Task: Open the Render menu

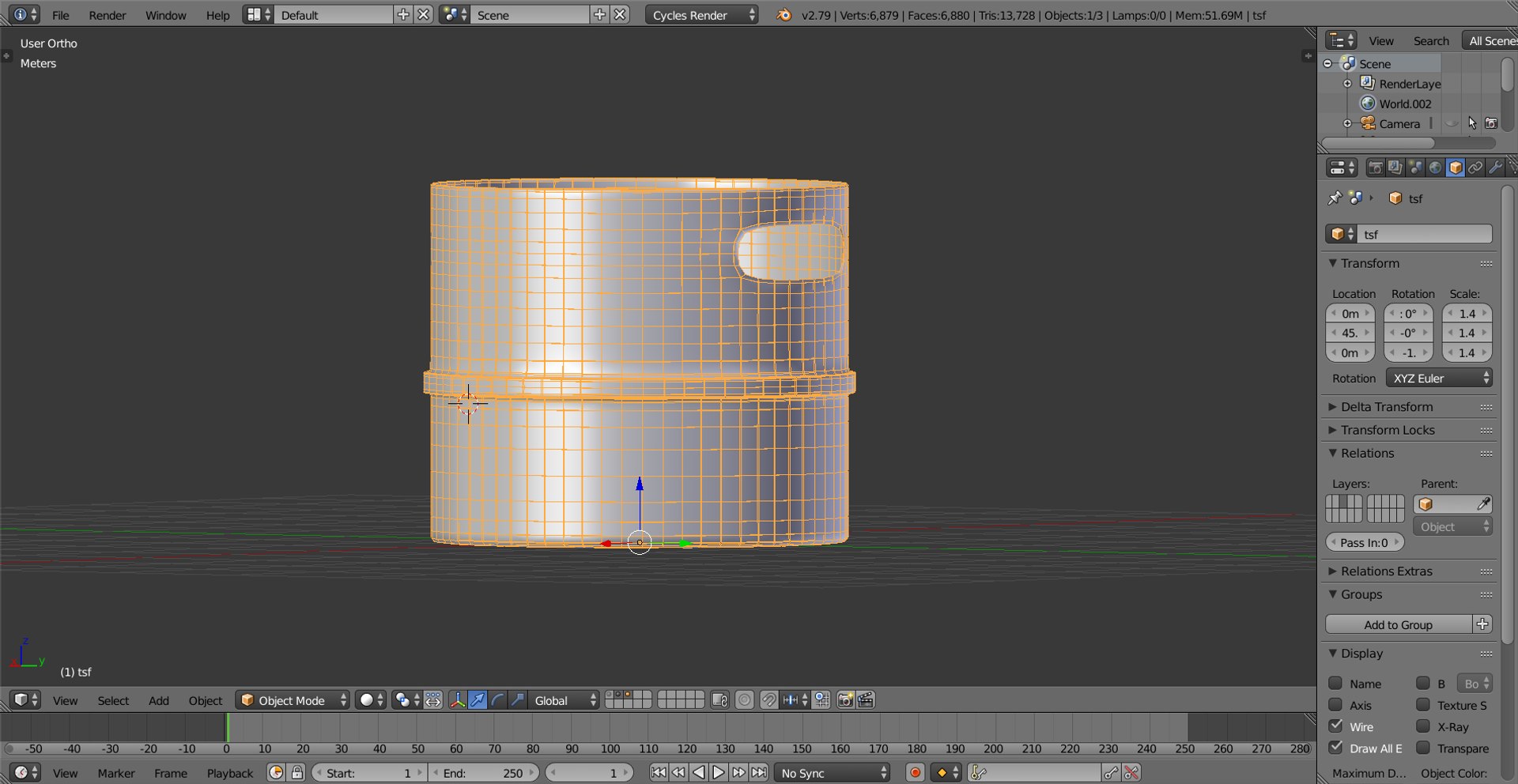Action: (x=108, y=15)
